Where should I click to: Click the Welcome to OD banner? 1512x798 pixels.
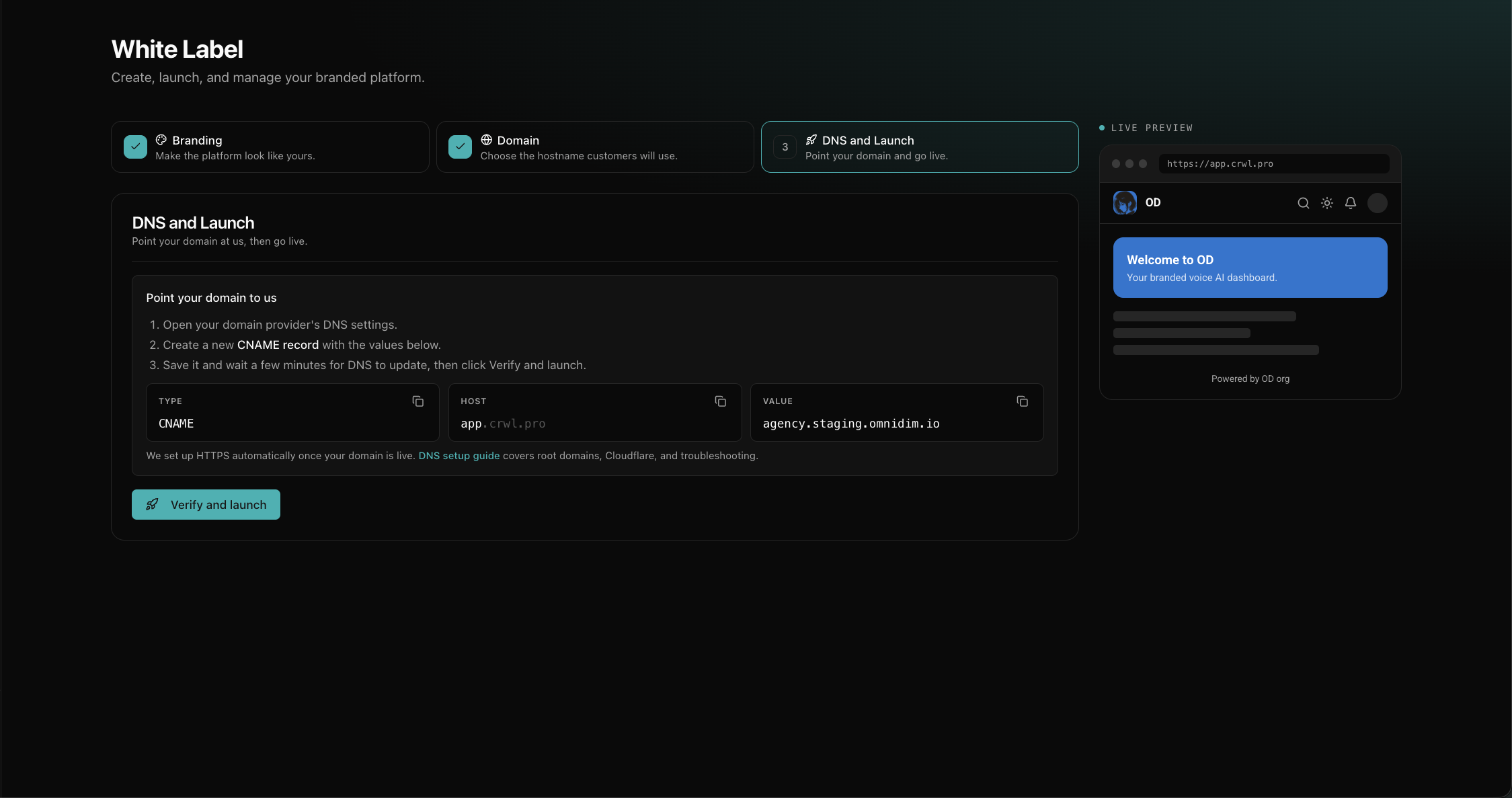coord(1250,268)
